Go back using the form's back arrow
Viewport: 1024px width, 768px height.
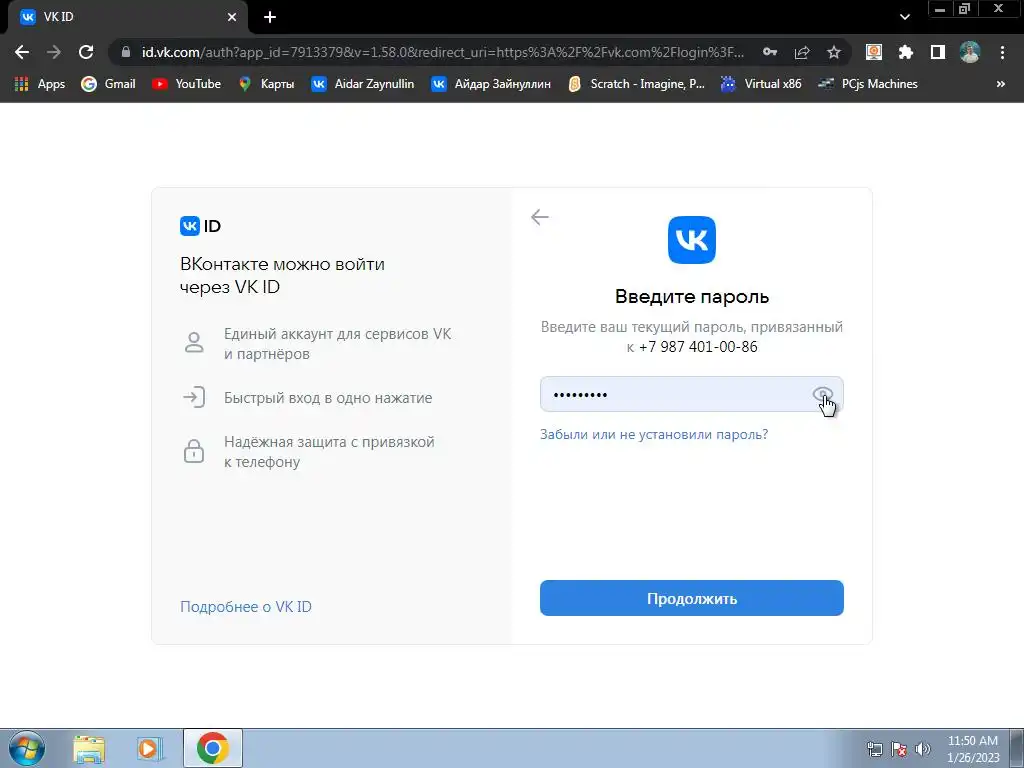(x=539, y=217)
